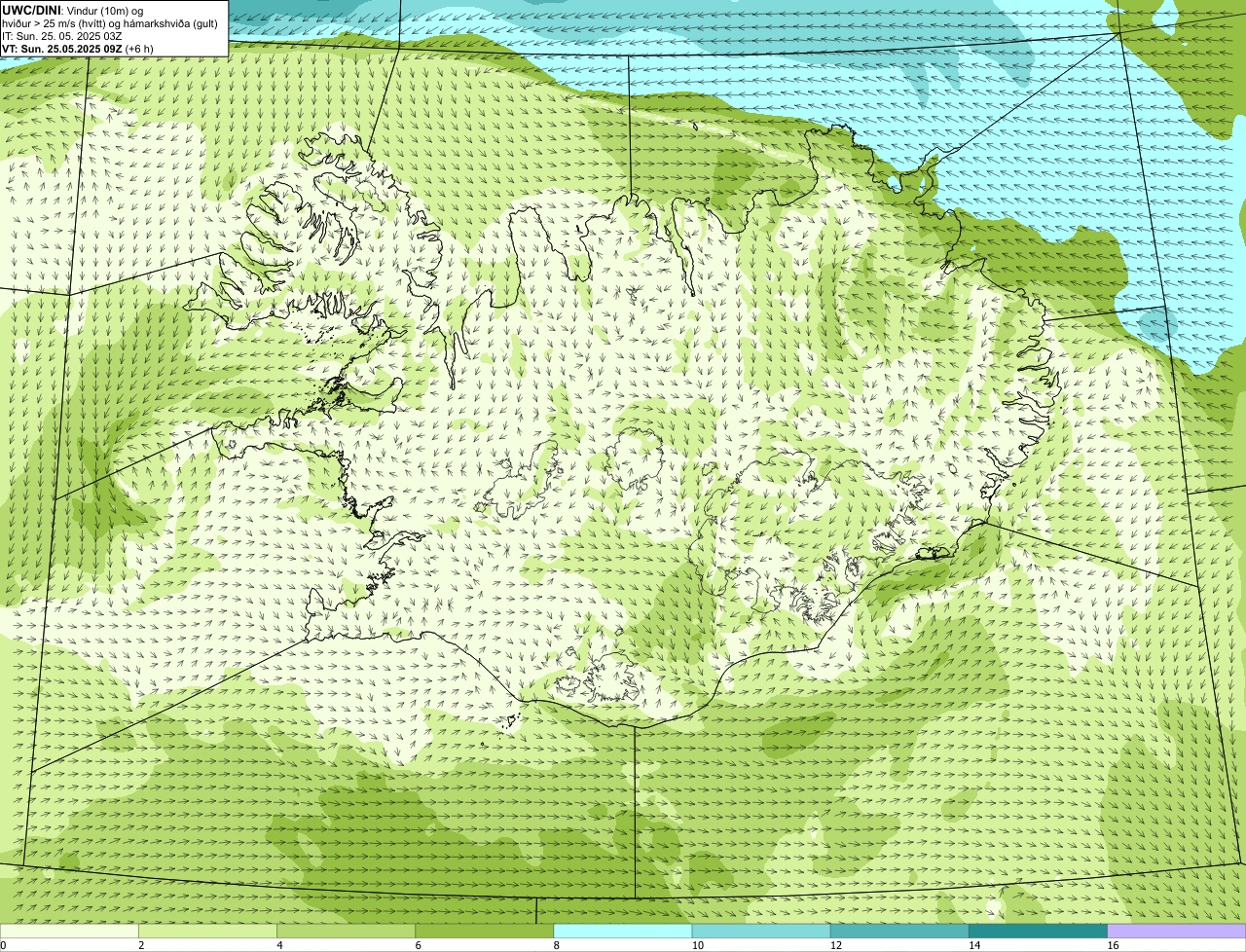Click the legend tick label "6"
The width and height of the screenshot is (1246, 952).
click(418, 945)
